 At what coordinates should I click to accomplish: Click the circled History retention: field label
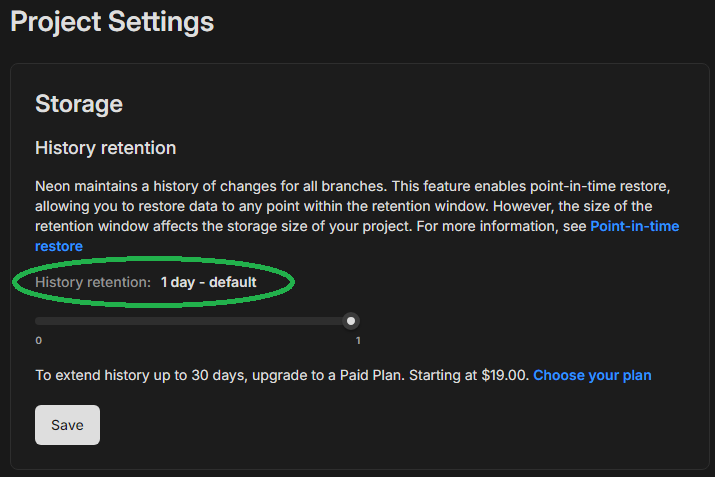pos(93,283)
